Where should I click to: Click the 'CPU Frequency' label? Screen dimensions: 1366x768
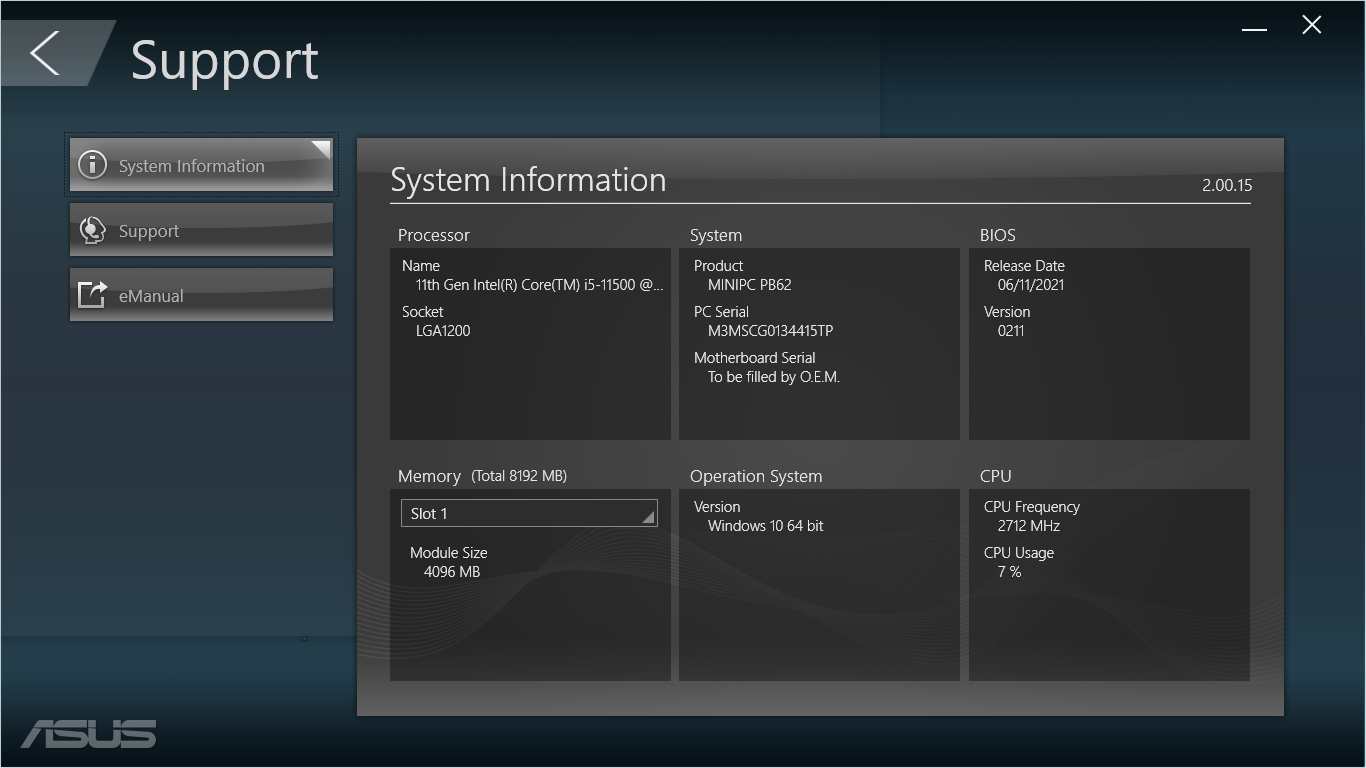(x=1032, y=507)
